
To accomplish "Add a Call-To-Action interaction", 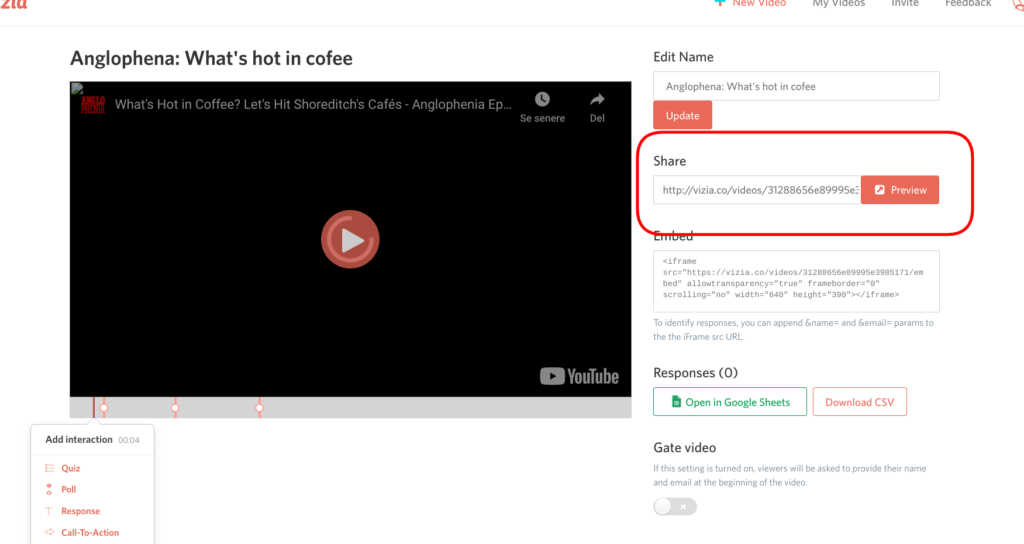I will point(90,532).
